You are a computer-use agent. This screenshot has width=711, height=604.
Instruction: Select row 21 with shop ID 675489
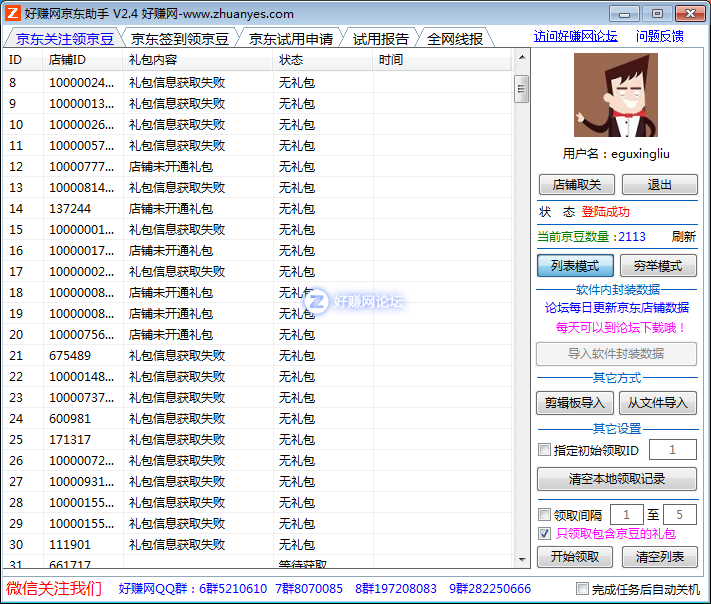tap(258, 356)
